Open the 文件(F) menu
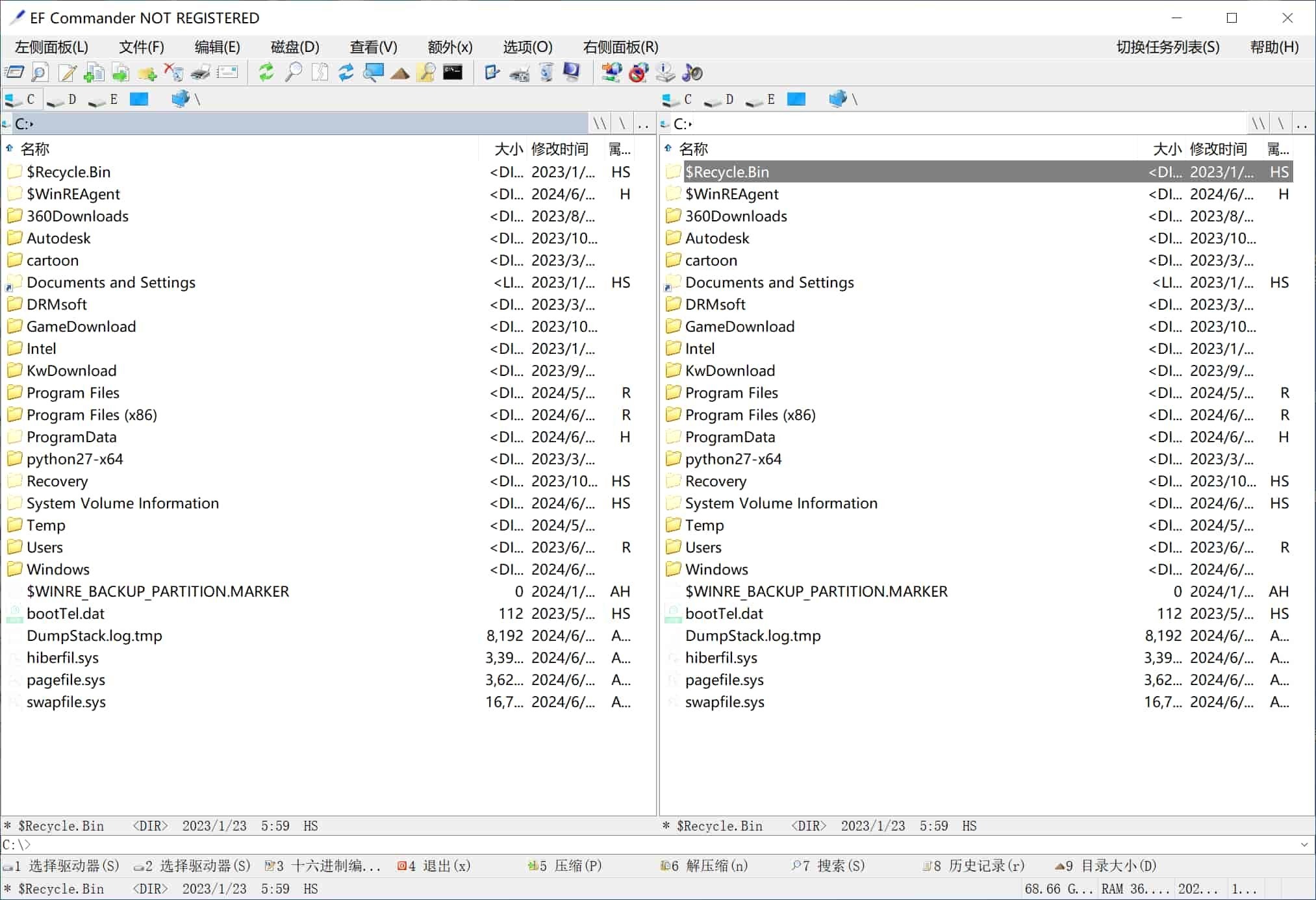 (x=141, y=47)
